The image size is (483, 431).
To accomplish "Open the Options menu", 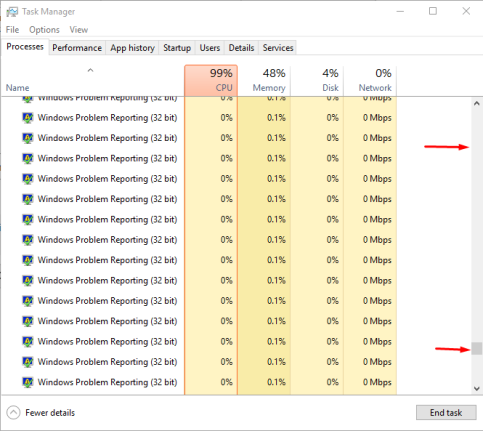I will (44, 30).
